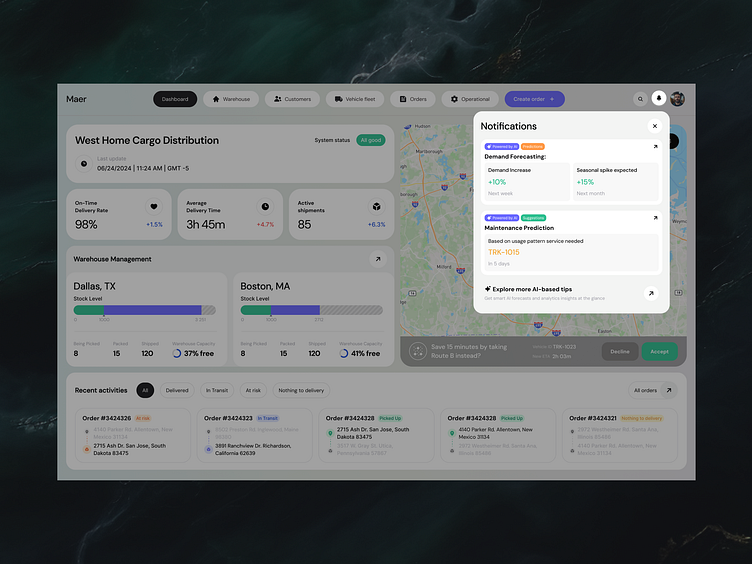Click the Active shipments box icon

point(376,206)
